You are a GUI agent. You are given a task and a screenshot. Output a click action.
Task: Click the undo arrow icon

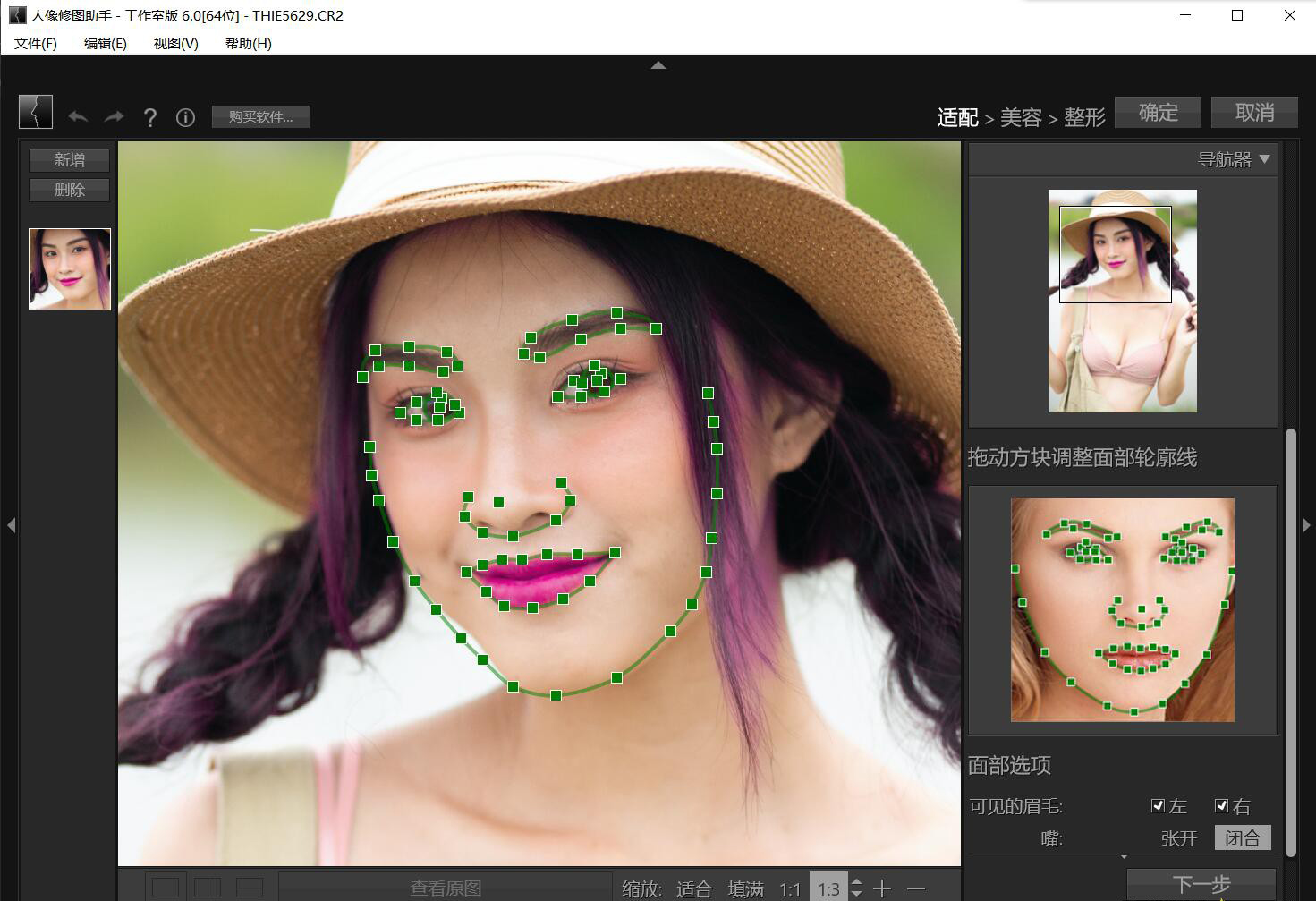(78, 116)
